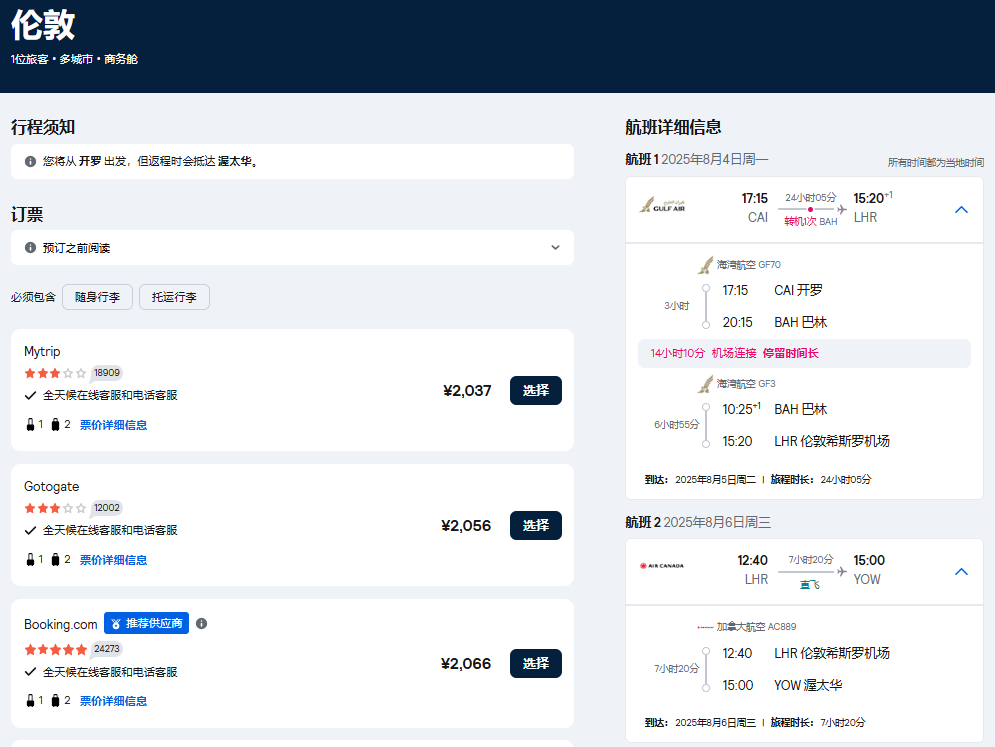Click the 1位旅客 · 多城市 · 商务舱 summary

[x=74, y=59]
